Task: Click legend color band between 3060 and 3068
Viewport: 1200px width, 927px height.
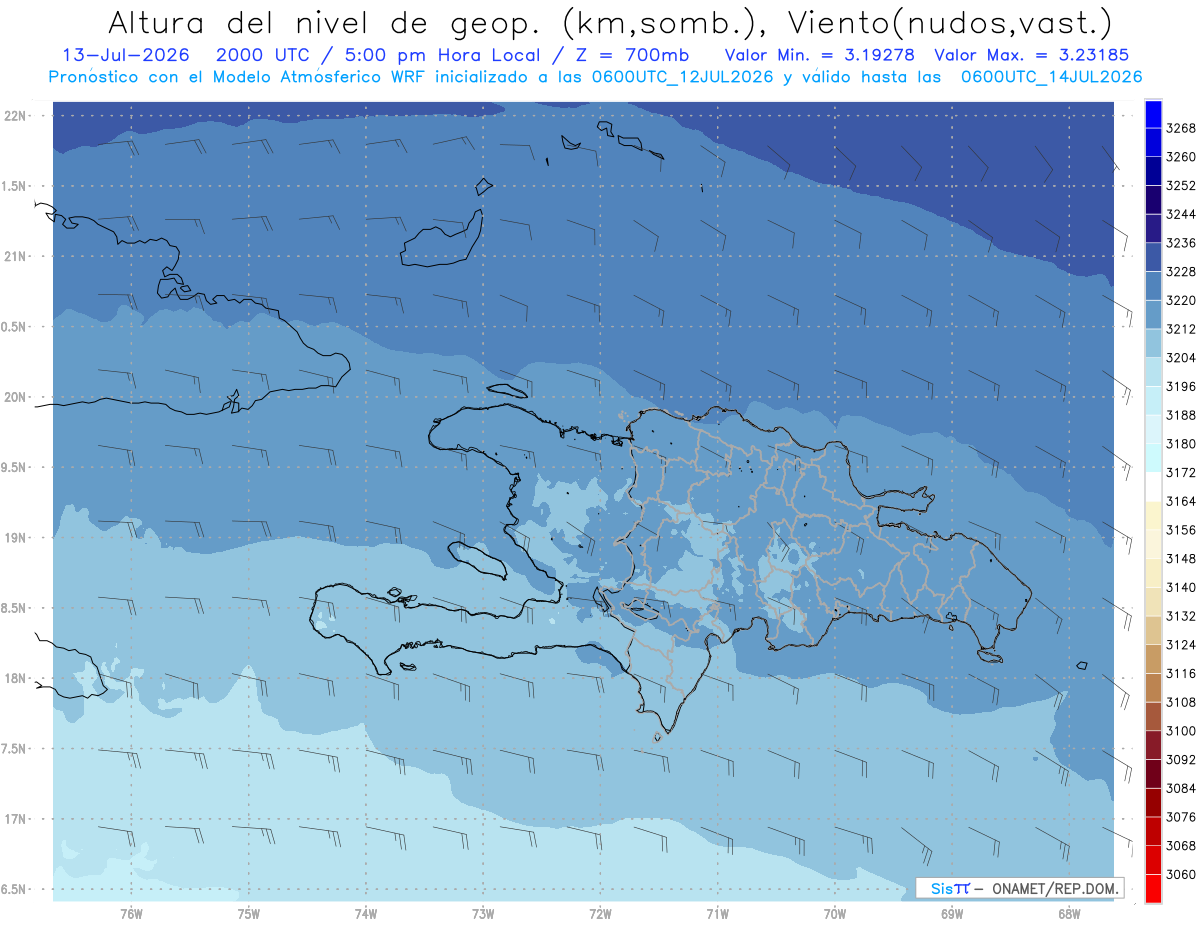Action: pyautogui.click(x=1152, y=860)
